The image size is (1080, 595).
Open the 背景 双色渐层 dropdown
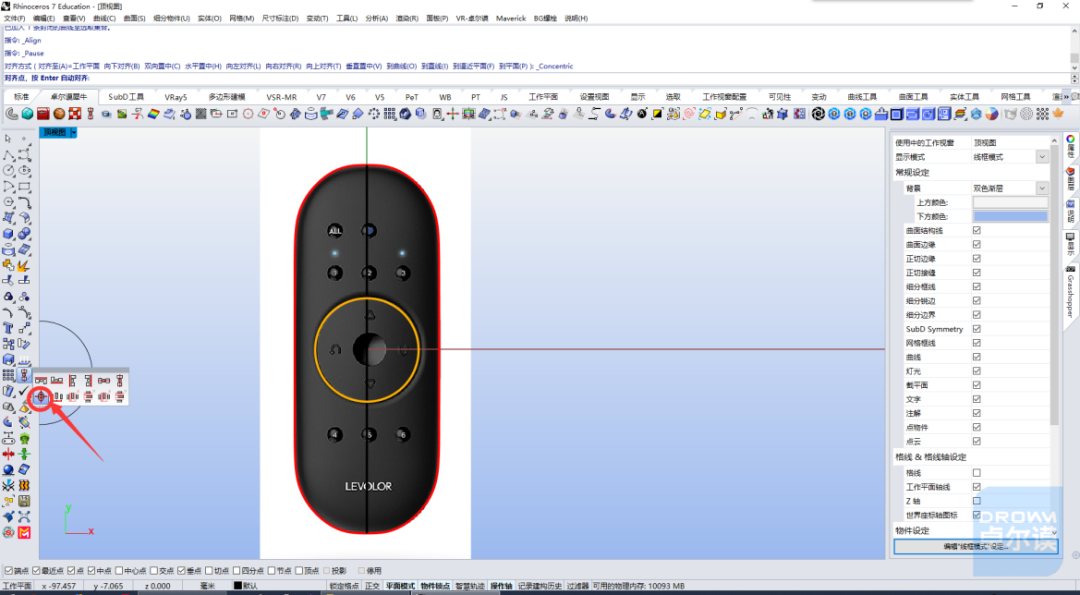(1042, 188)
